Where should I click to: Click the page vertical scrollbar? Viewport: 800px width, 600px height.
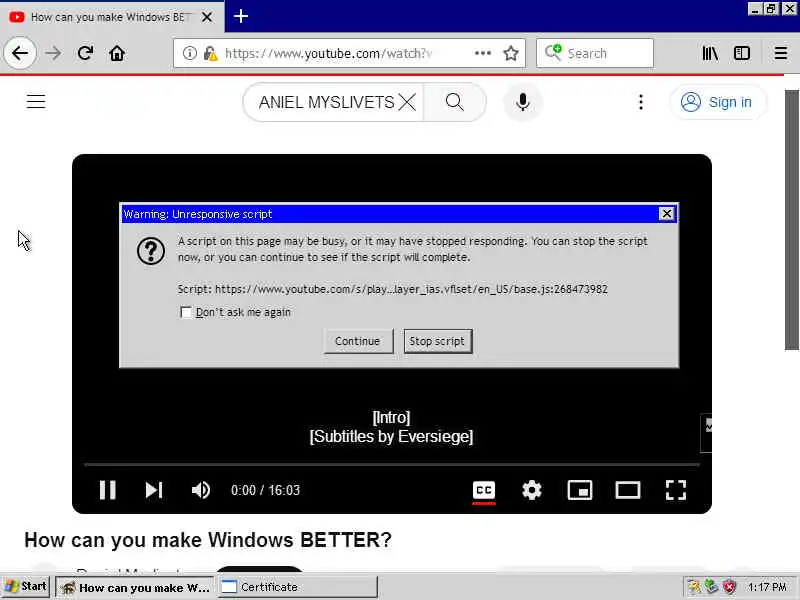pos(792,219)
